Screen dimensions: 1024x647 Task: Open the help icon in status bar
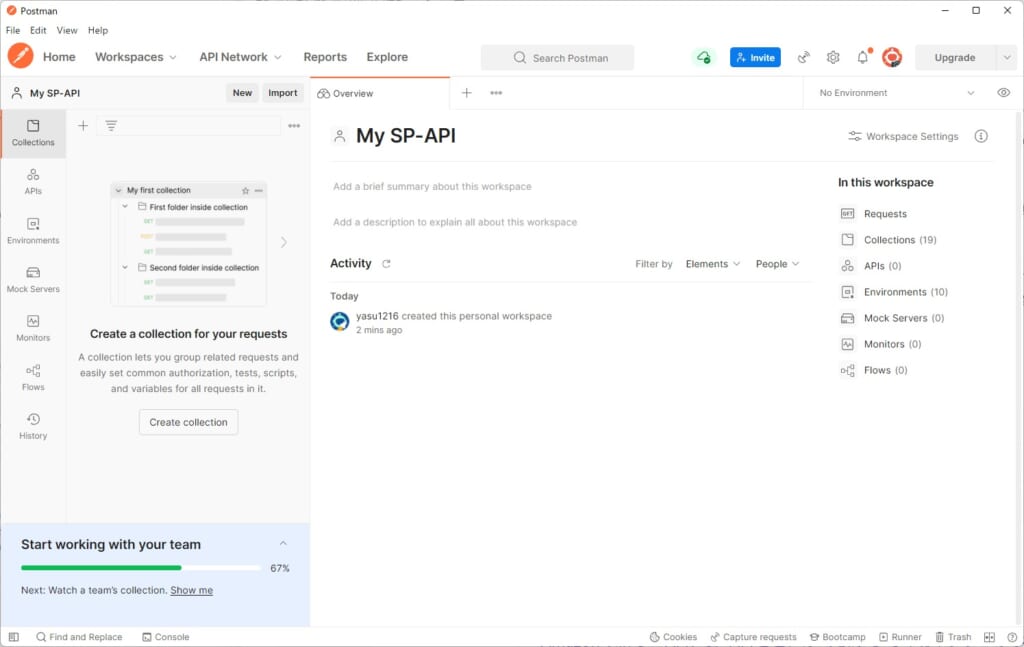[x=1012, y=637]
